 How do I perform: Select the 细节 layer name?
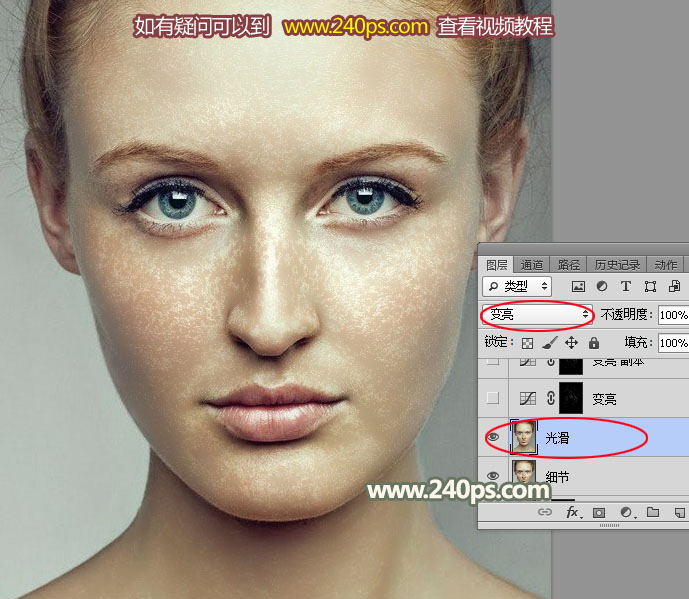click(557, 476)
